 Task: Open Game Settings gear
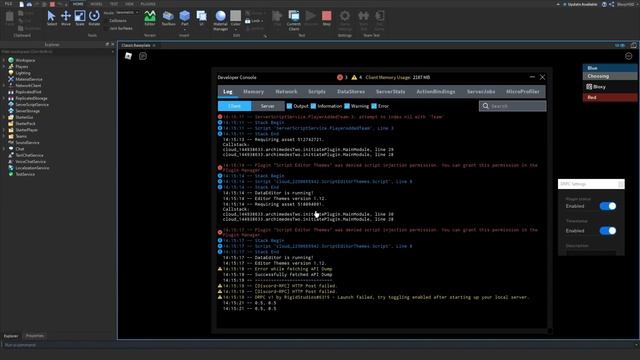coord(345,20)
